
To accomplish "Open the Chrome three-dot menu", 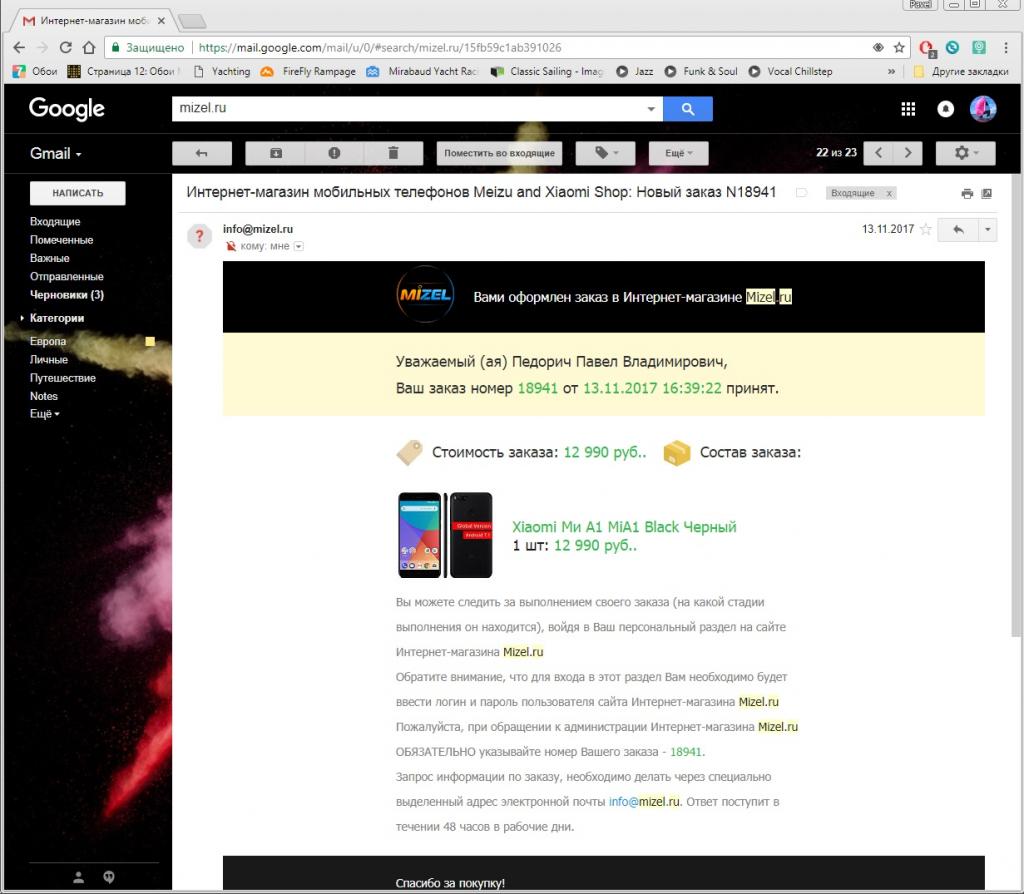I will tap(1006, 48).
